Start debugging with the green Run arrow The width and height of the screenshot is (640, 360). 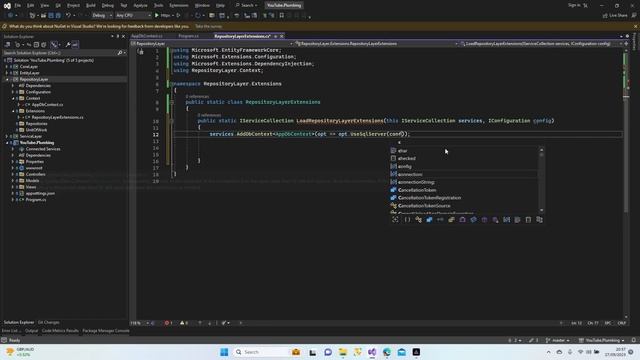157,16
